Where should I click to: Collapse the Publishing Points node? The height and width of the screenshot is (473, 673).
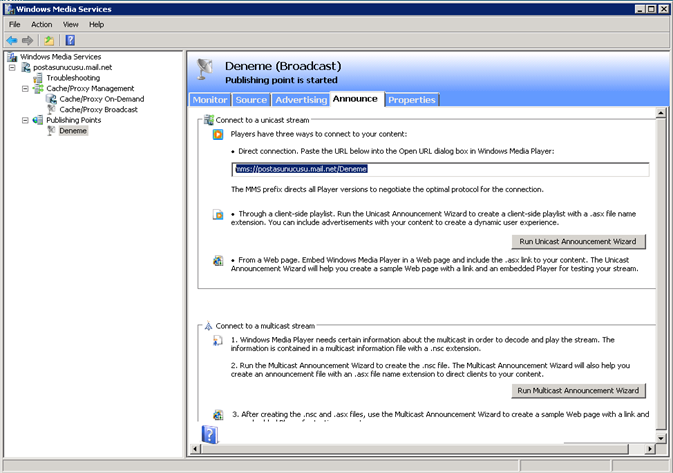click(24, 120)
